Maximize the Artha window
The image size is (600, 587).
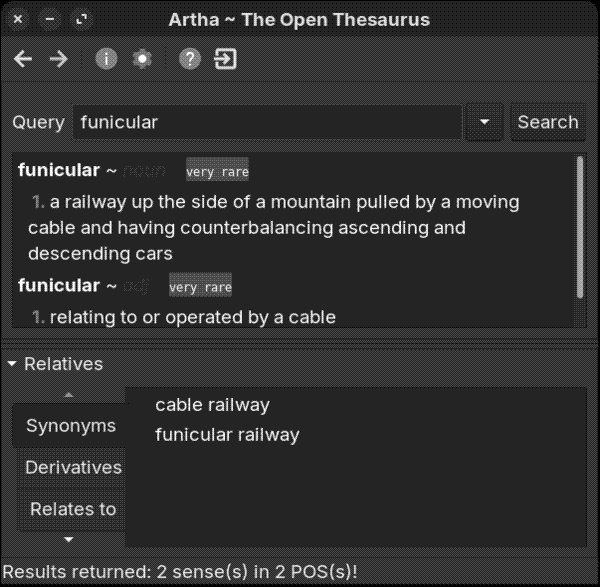pyautogui.click(x=82, y=19)
